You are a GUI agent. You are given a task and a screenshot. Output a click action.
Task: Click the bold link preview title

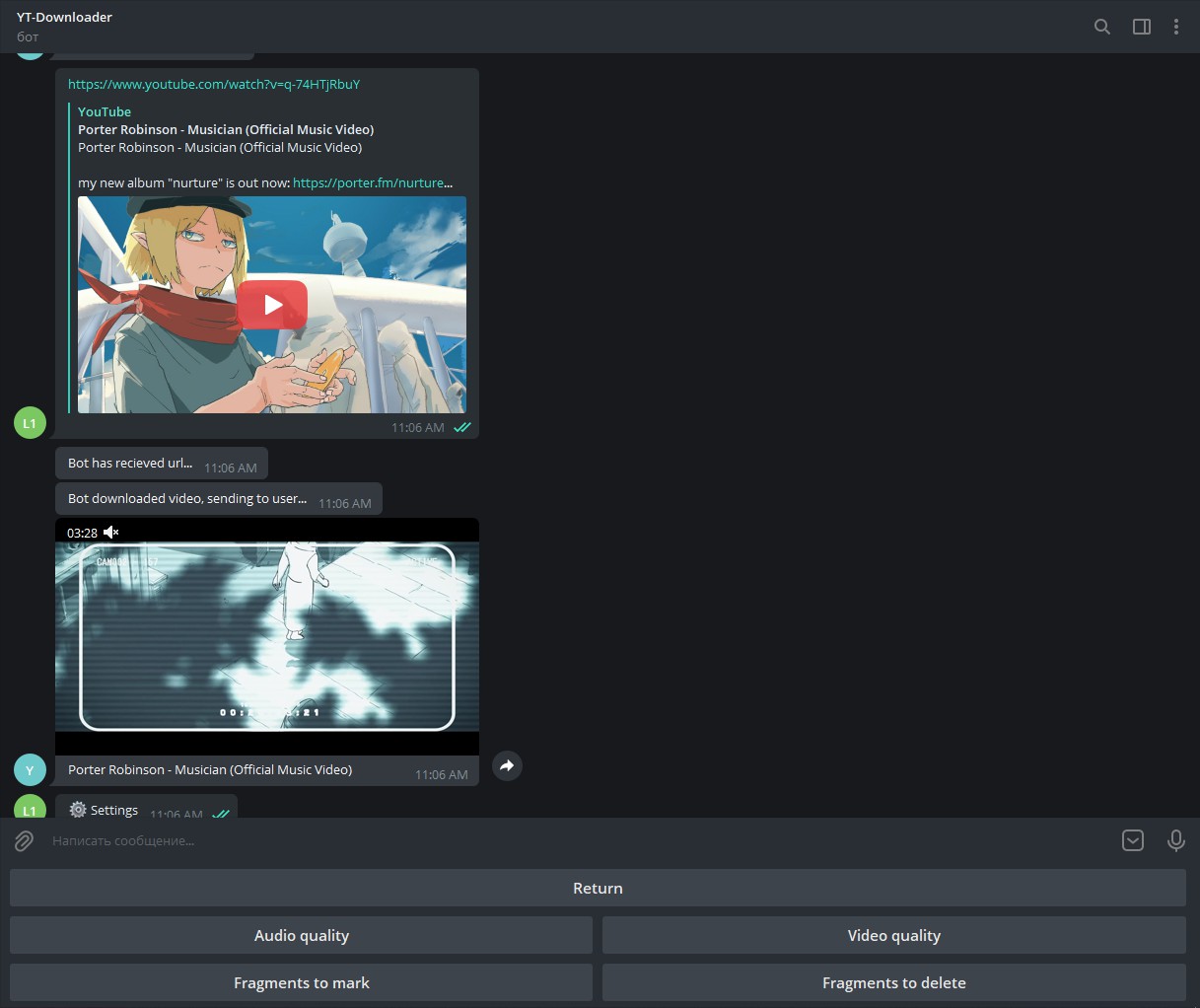pyautogui.click(x=226, y=129)
